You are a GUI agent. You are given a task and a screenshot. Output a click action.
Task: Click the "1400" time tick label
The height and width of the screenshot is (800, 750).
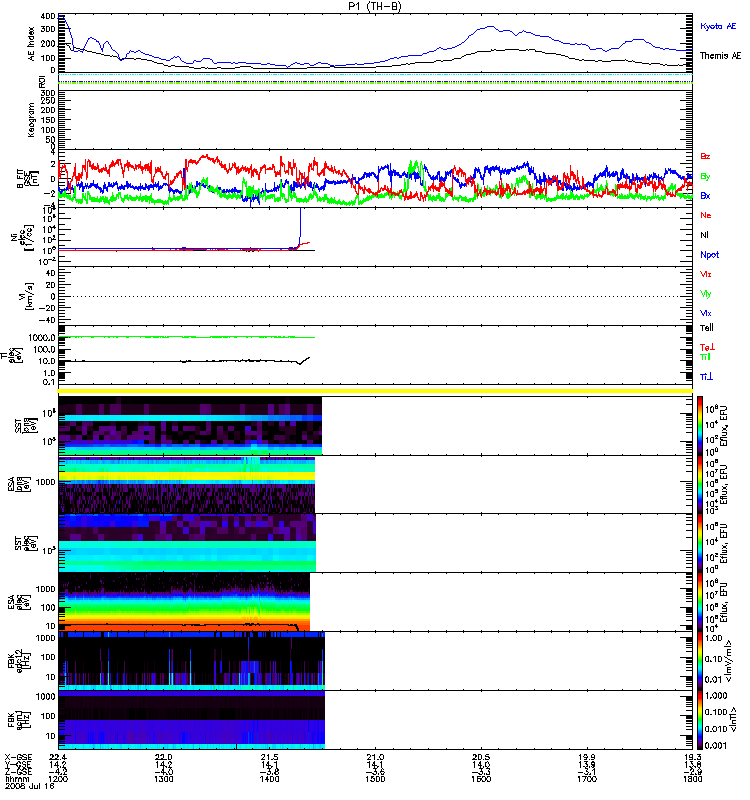tap(269, 779)
